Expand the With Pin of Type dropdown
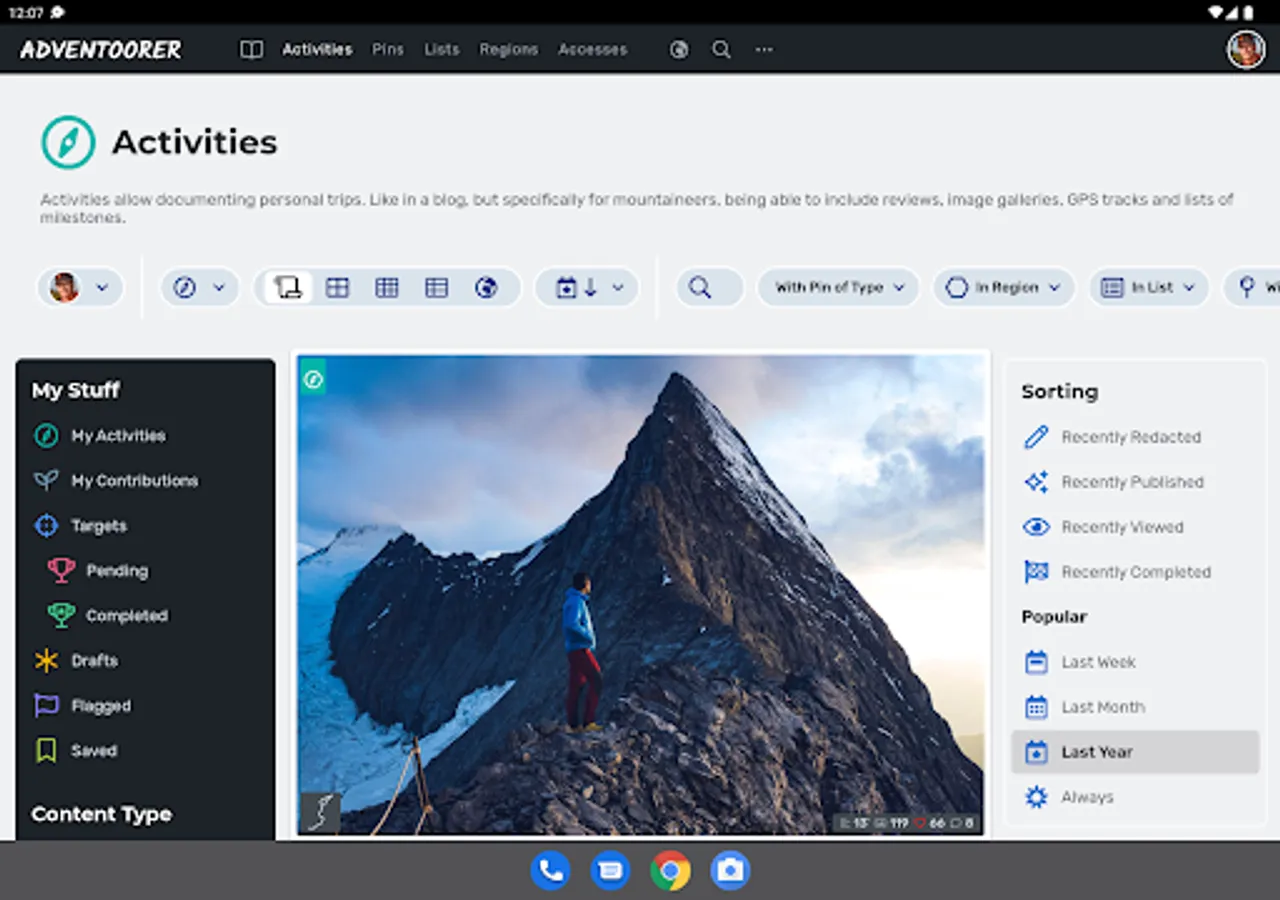The image size is (1280, 900). pyautogui.click(x=838, y=288)
